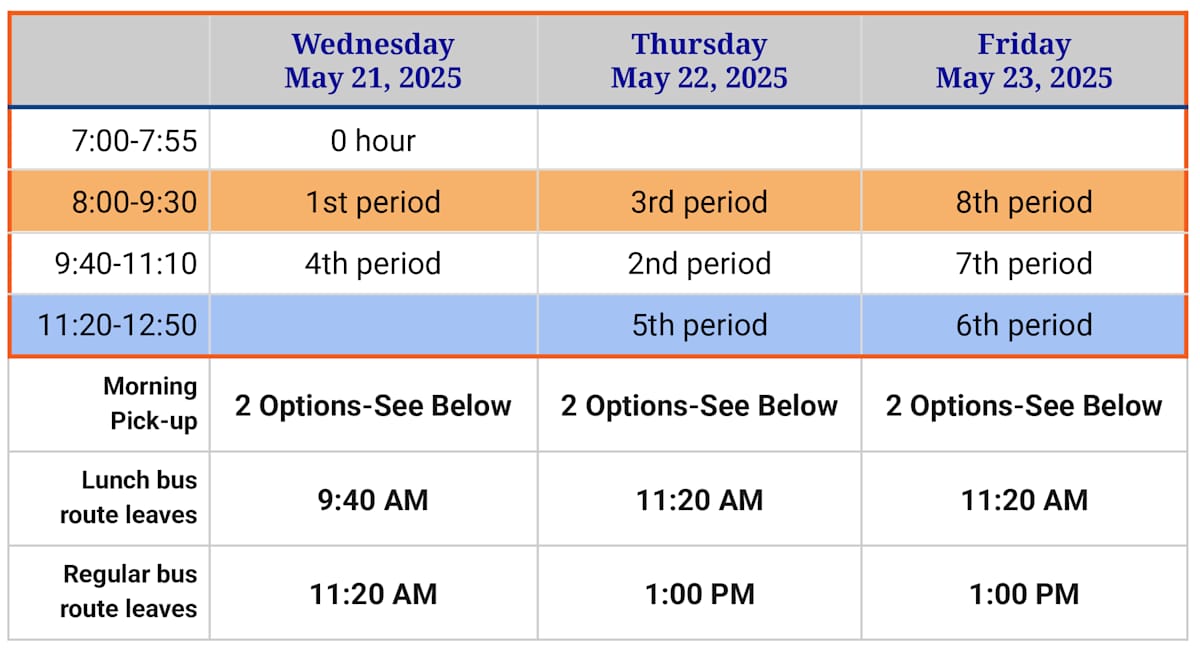Select the 8:00-9:30 time slot label
1200x653 pixels.
click(x=134, y=203)
